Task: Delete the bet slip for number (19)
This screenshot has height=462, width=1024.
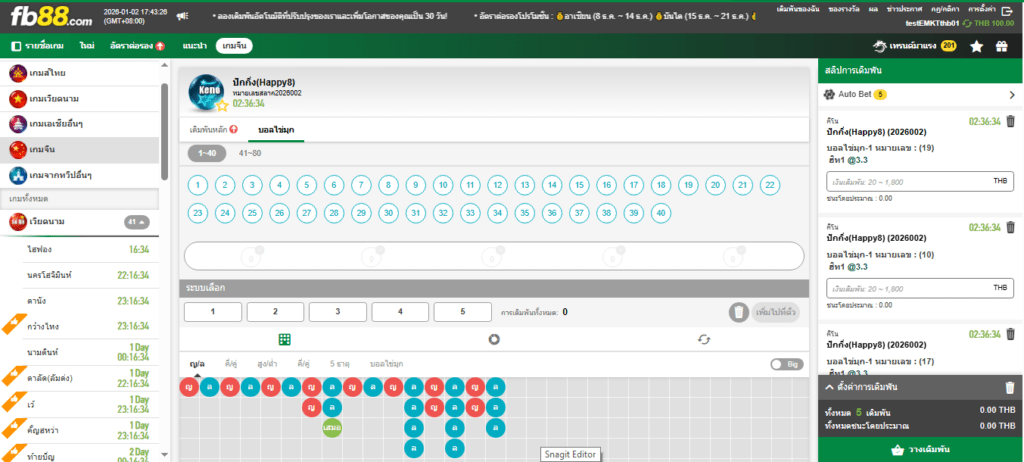Action: click(1010, 121)
